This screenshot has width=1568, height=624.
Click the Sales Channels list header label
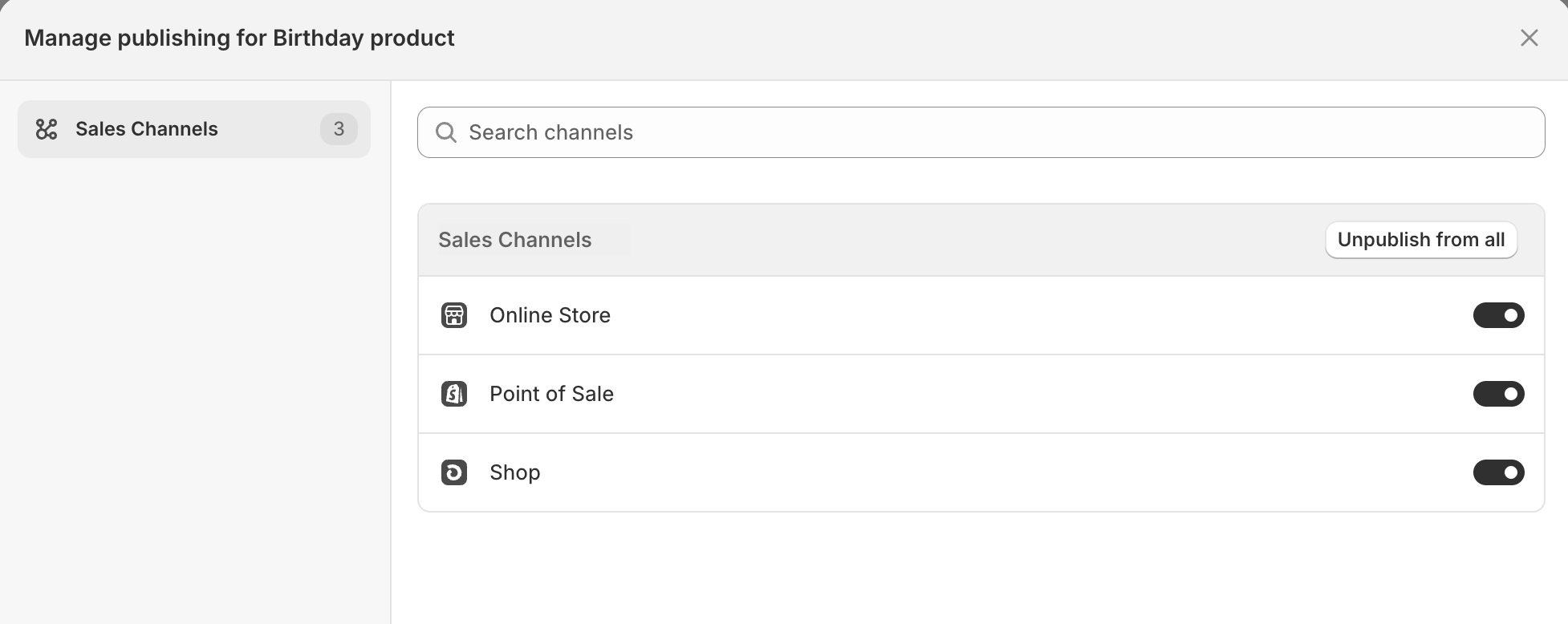(514, 240)
